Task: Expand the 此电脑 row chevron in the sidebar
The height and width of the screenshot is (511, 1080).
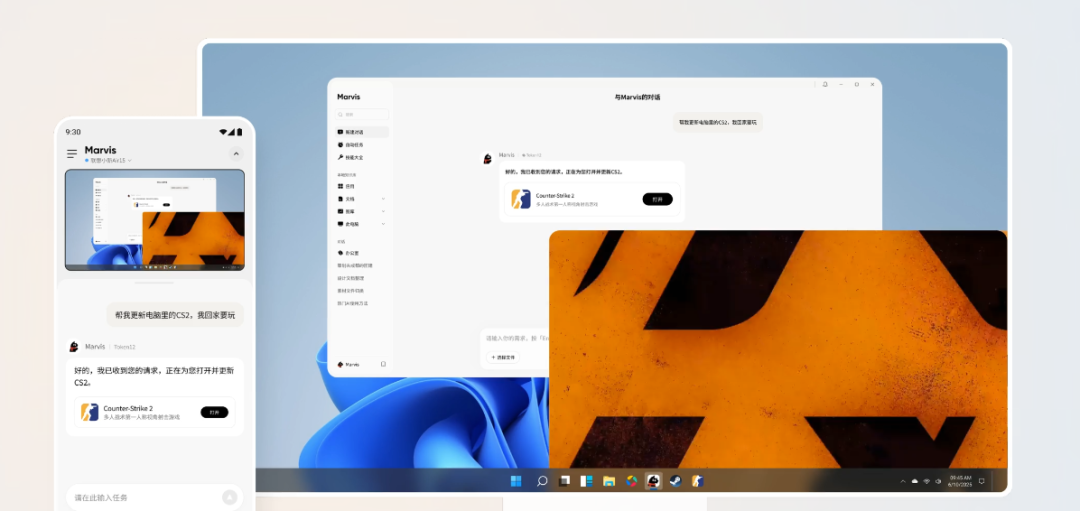Action: (x=384, y=224)
